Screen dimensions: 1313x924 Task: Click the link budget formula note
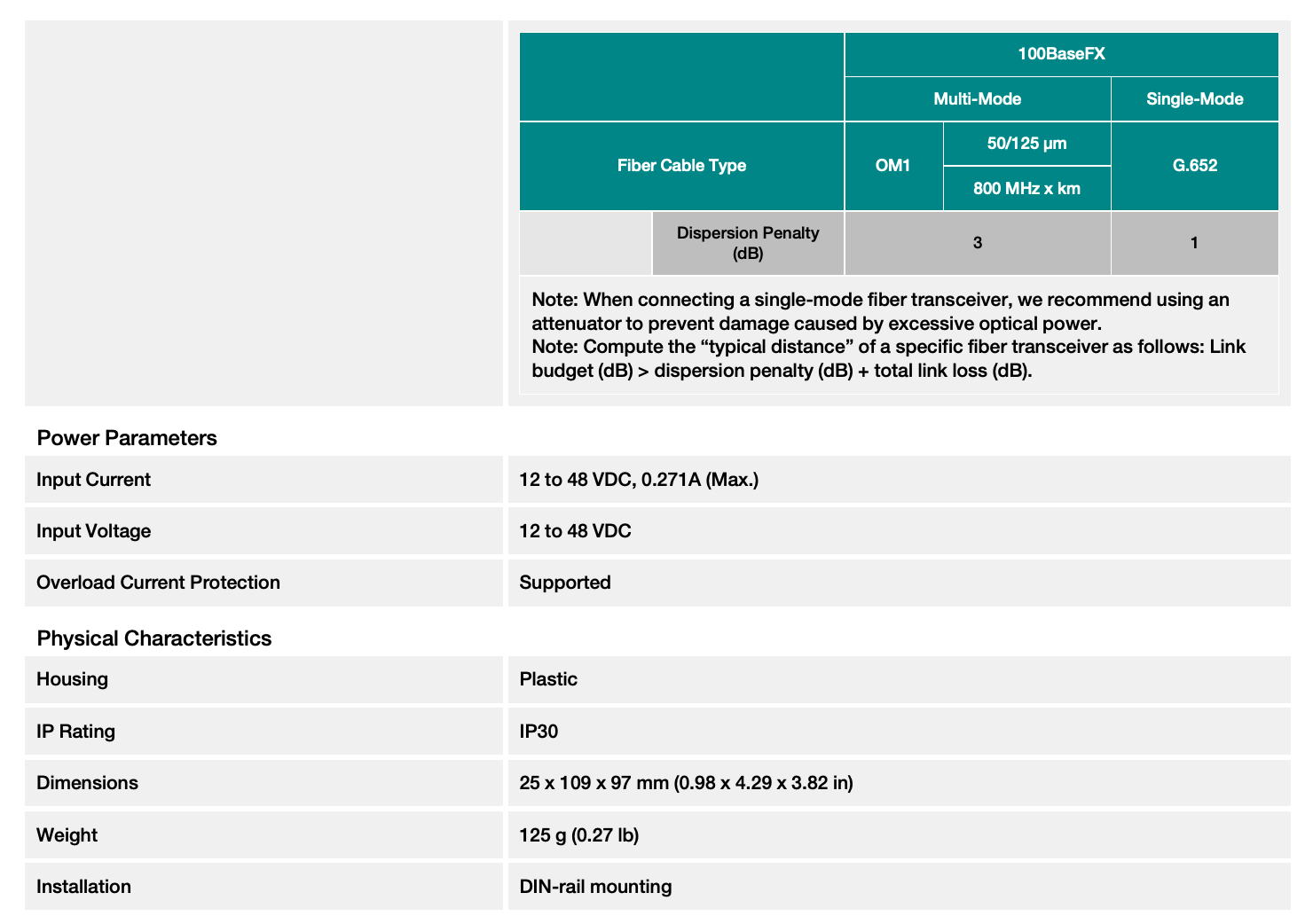pyautogui.click(x=888, y=358)
